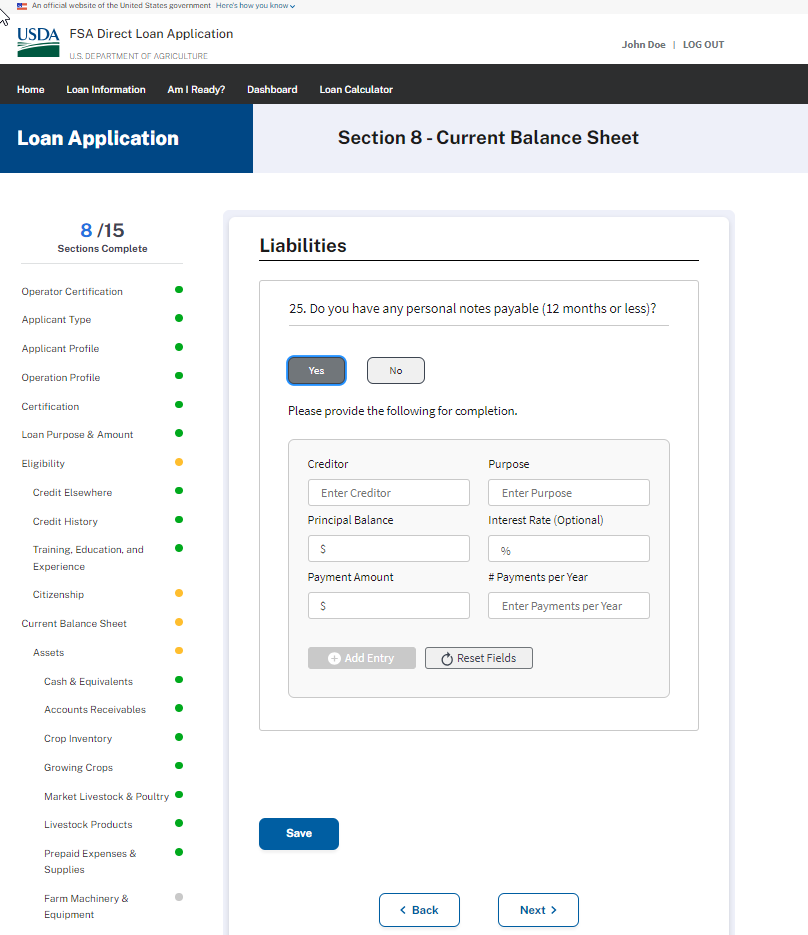Expand the 'Here's how you know' banner
The width and height of the screenshot is (808, 935).
tap(255, 6)
